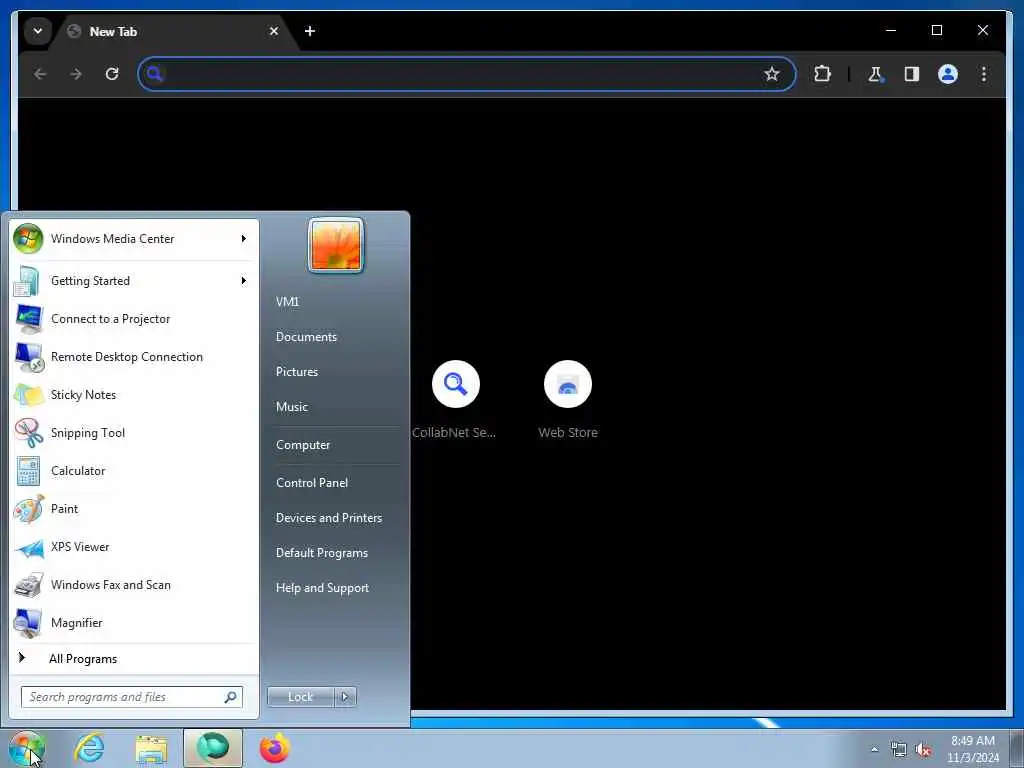The width and height of the screenshot is (1024, 768).
Task: Expand All Programs list
Action: pos(134,658)
